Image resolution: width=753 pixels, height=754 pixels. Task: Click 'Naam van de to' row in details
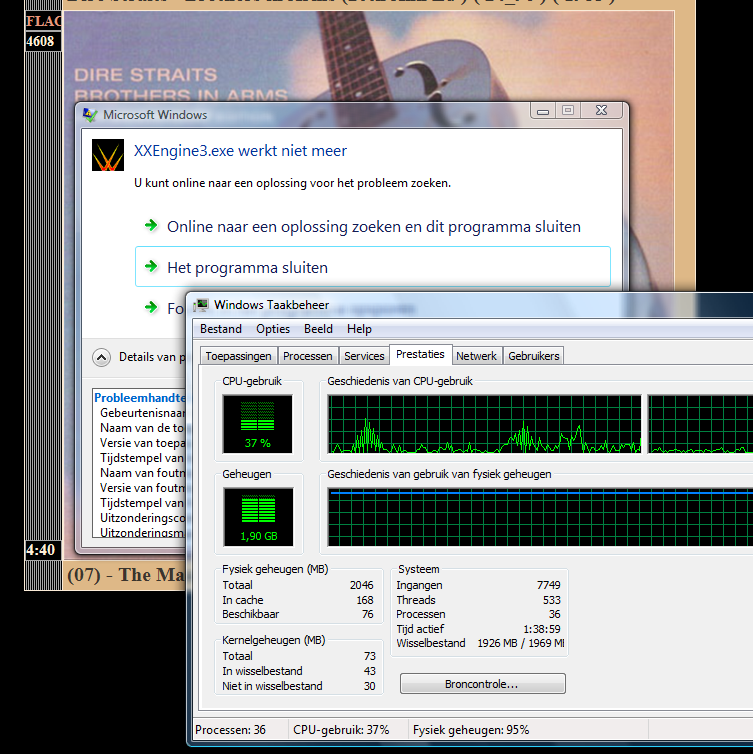pyautogui.click(x=141, y=428)
